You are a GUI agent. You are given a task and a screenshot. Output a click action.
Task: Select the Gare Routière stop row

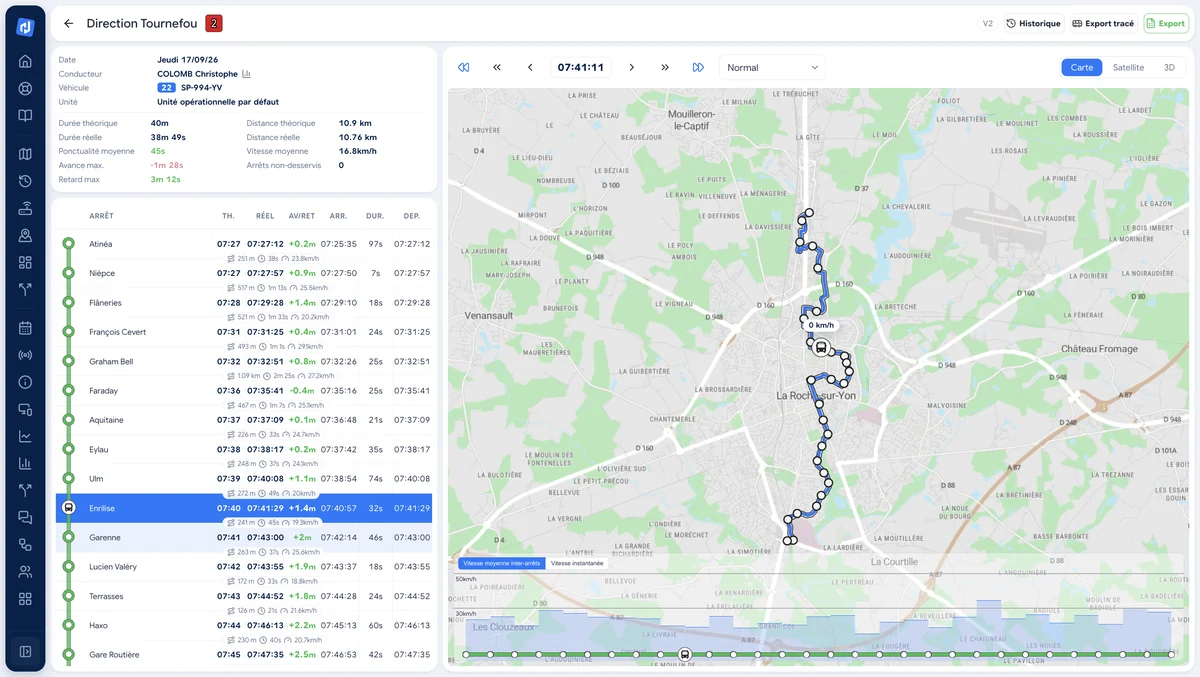pyautogui.click(x=244, y=655)
